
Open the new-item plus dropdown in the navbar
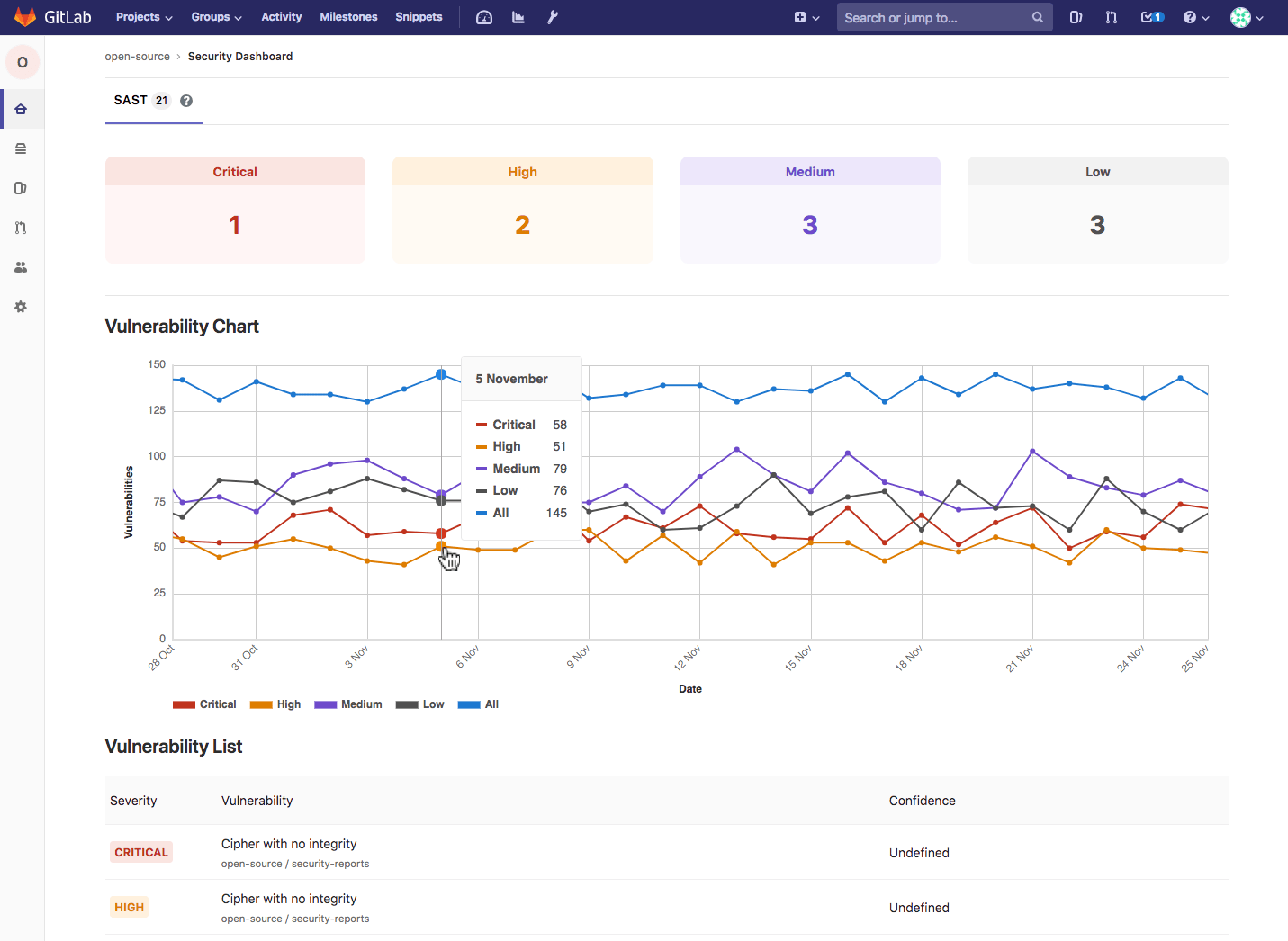805,17
